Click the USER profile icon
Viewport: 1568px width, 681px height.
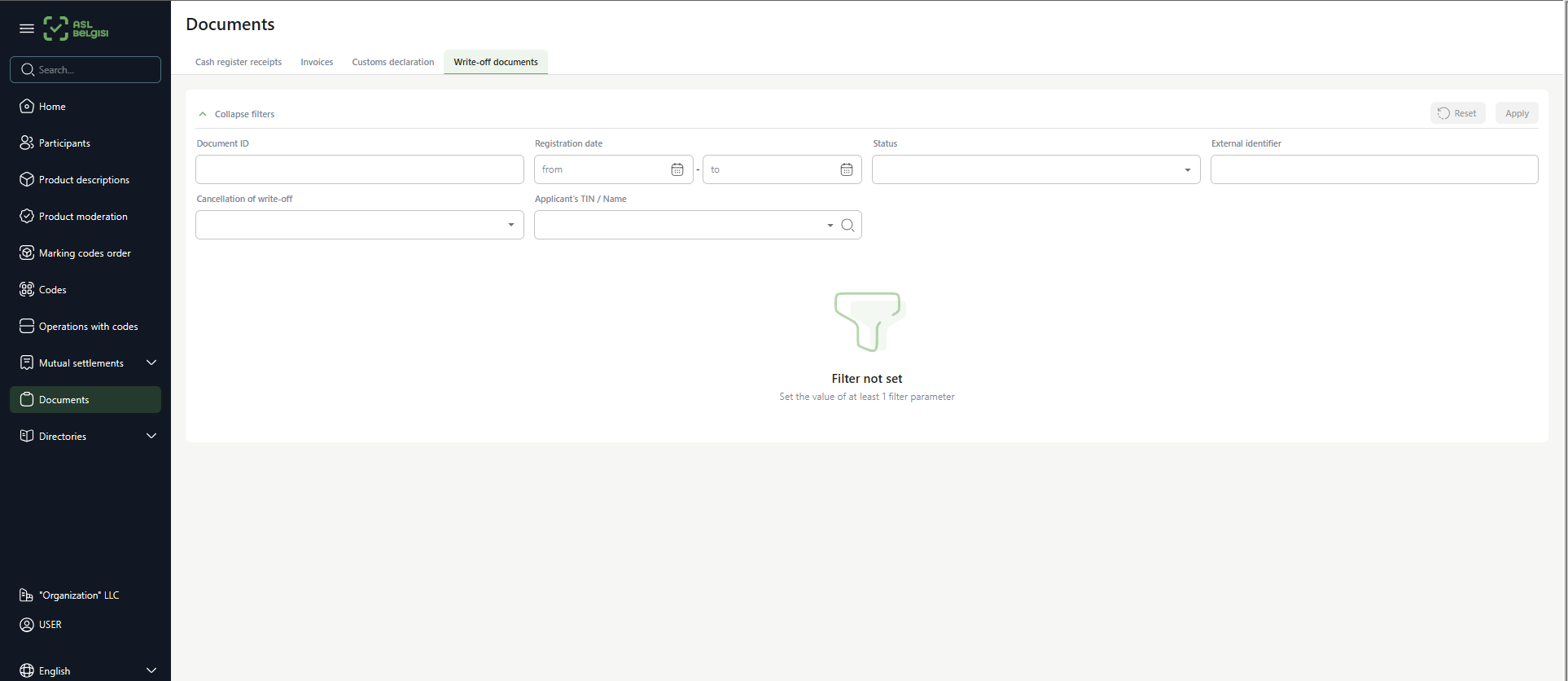pyautogui.click(x=27, y=625)
